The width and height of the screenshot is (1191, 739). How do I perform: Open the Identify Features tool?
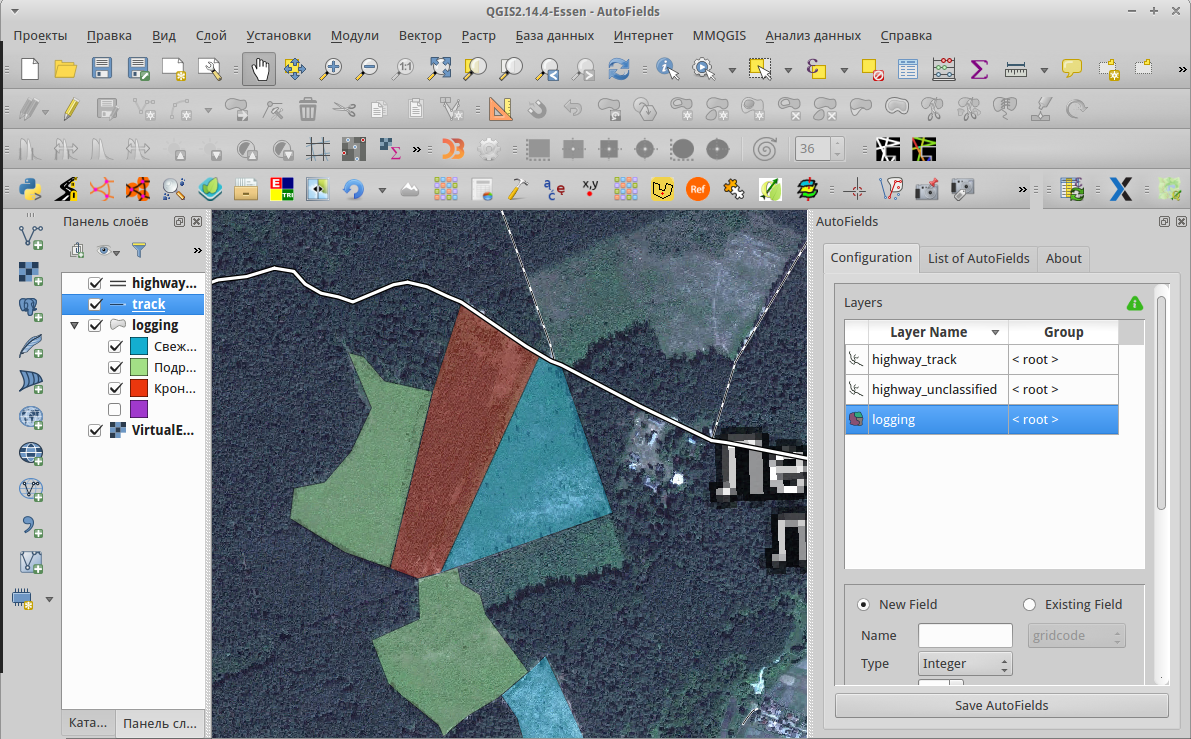click(665, 69)
